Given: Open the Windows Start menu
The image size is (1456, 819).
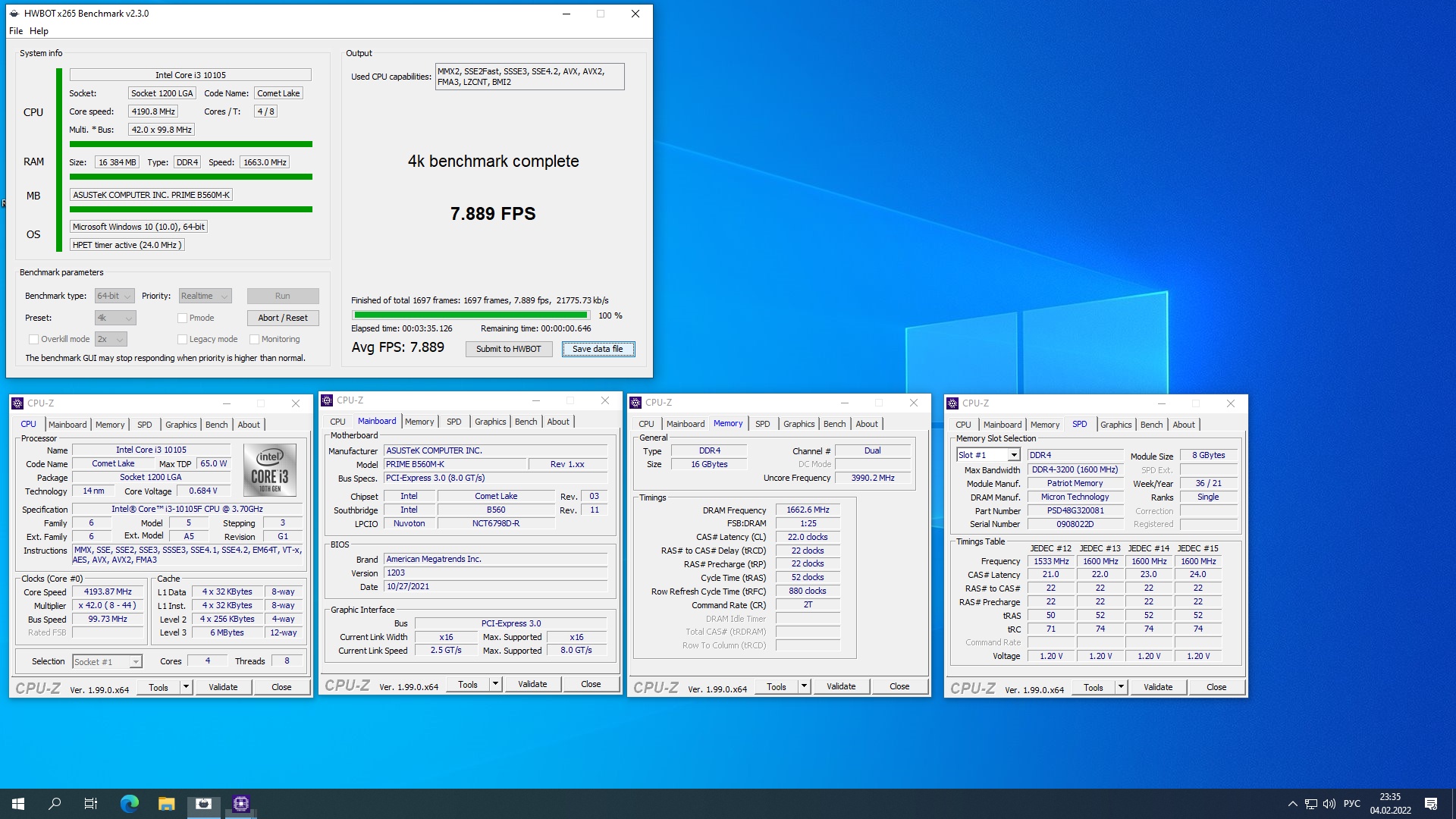Looking at the screenshot, I should point(18,804).
